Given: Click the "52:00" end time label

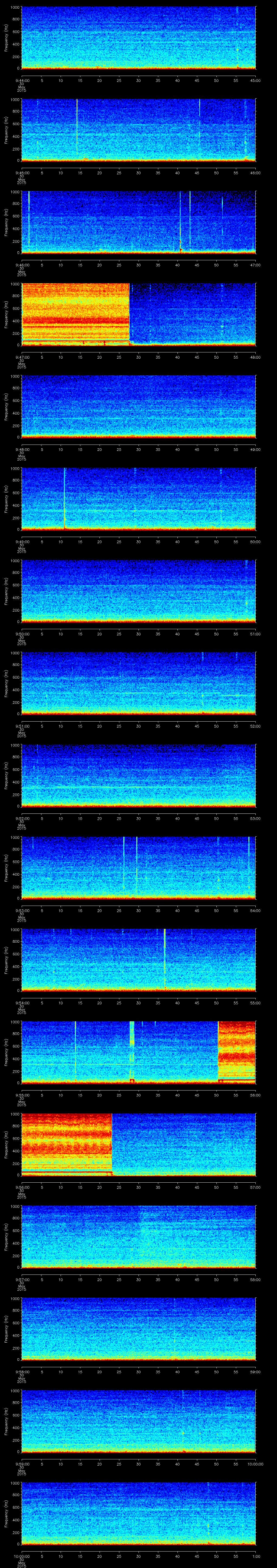Looking at the screenshot, I should 256,726.
